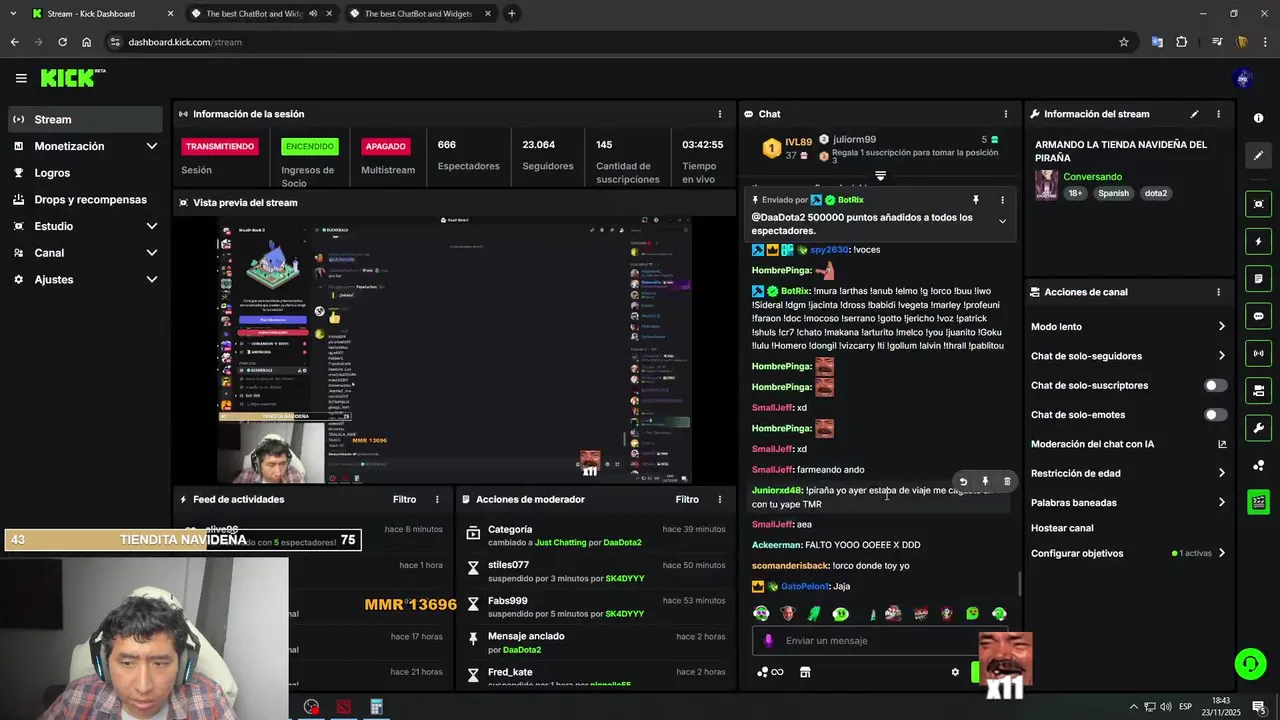
Task: Click the wrench icon in right sidebar
Action: 1258,428
